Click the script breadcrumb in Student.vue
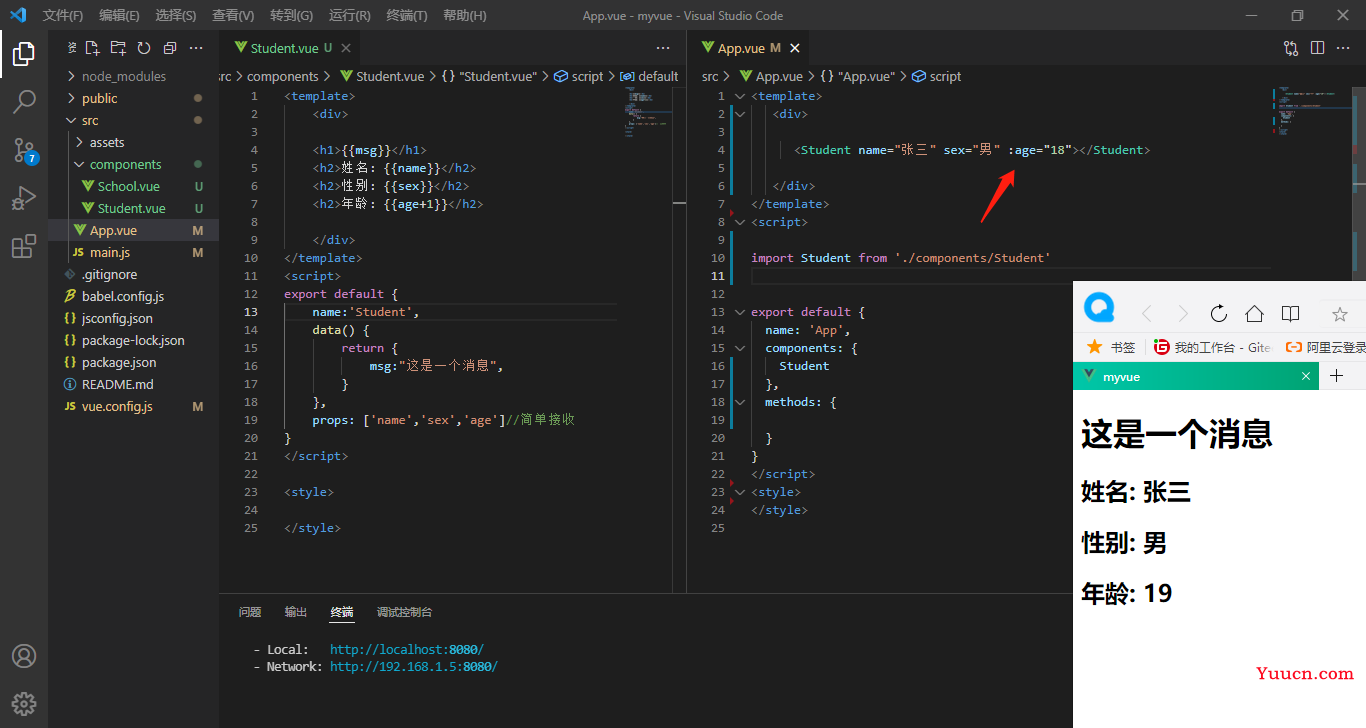 (579, 76)
